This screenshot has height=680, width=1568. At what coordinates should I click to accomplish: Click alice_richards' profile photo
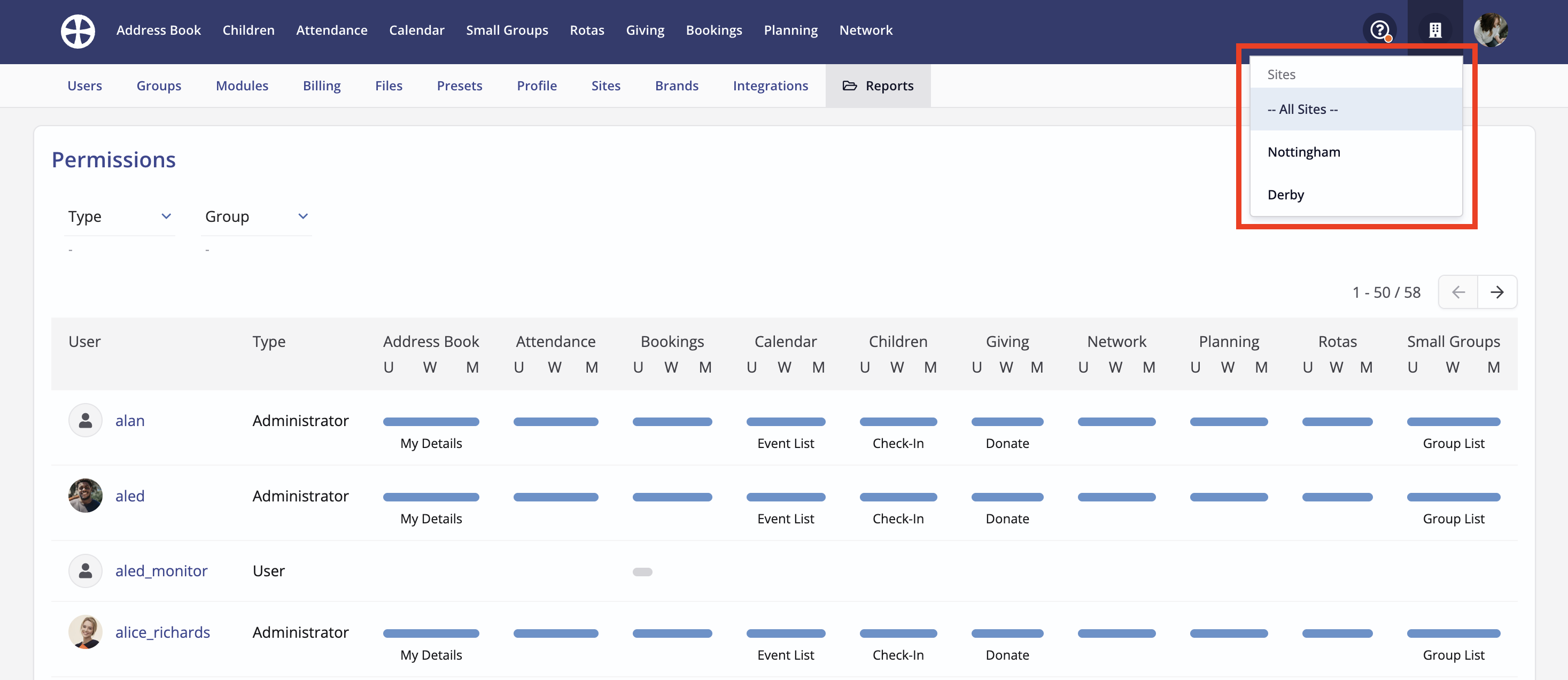coord(85,632)
